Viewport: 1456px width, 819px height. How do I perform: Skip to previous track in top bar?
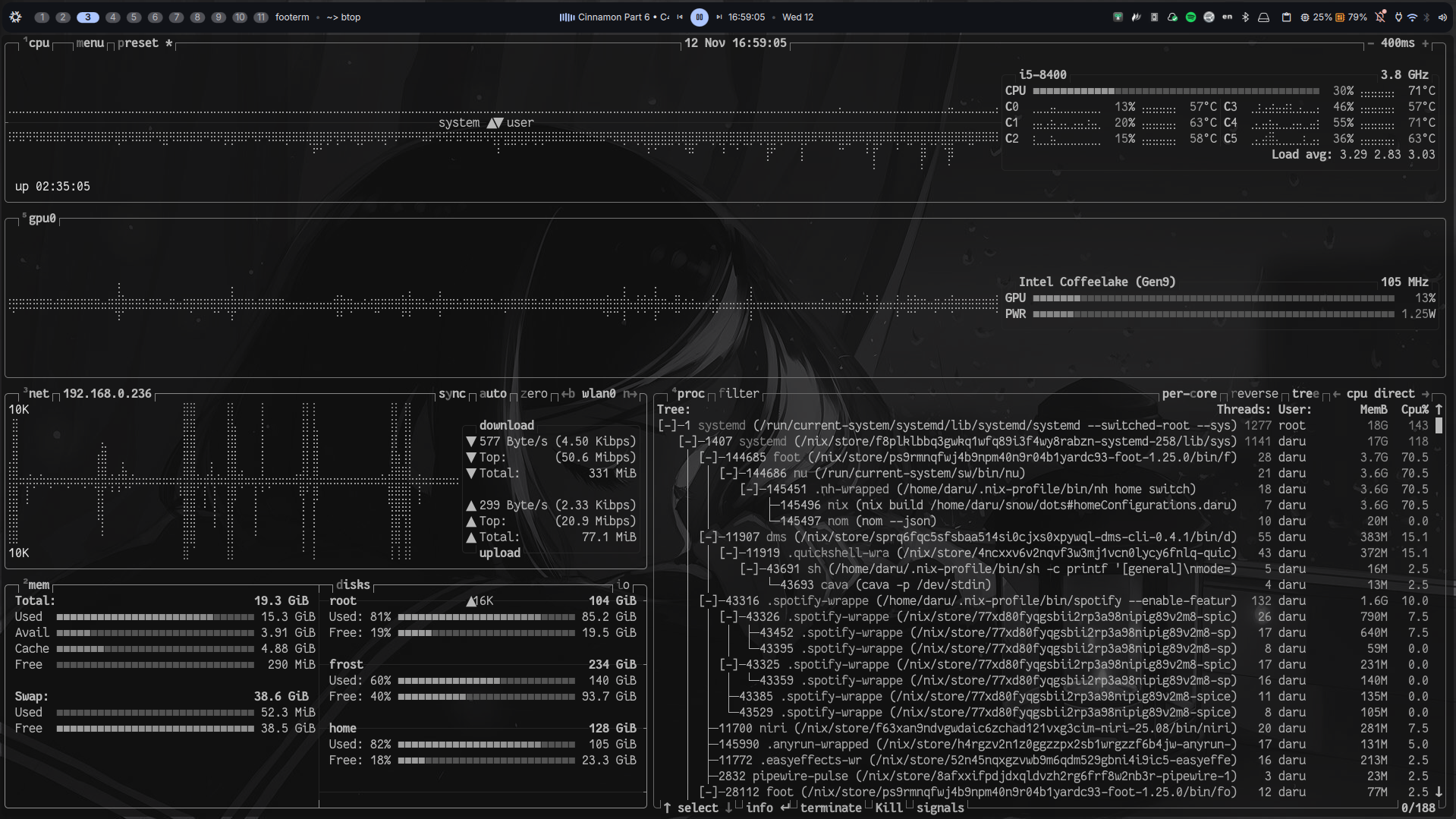(x=680, y=17)
